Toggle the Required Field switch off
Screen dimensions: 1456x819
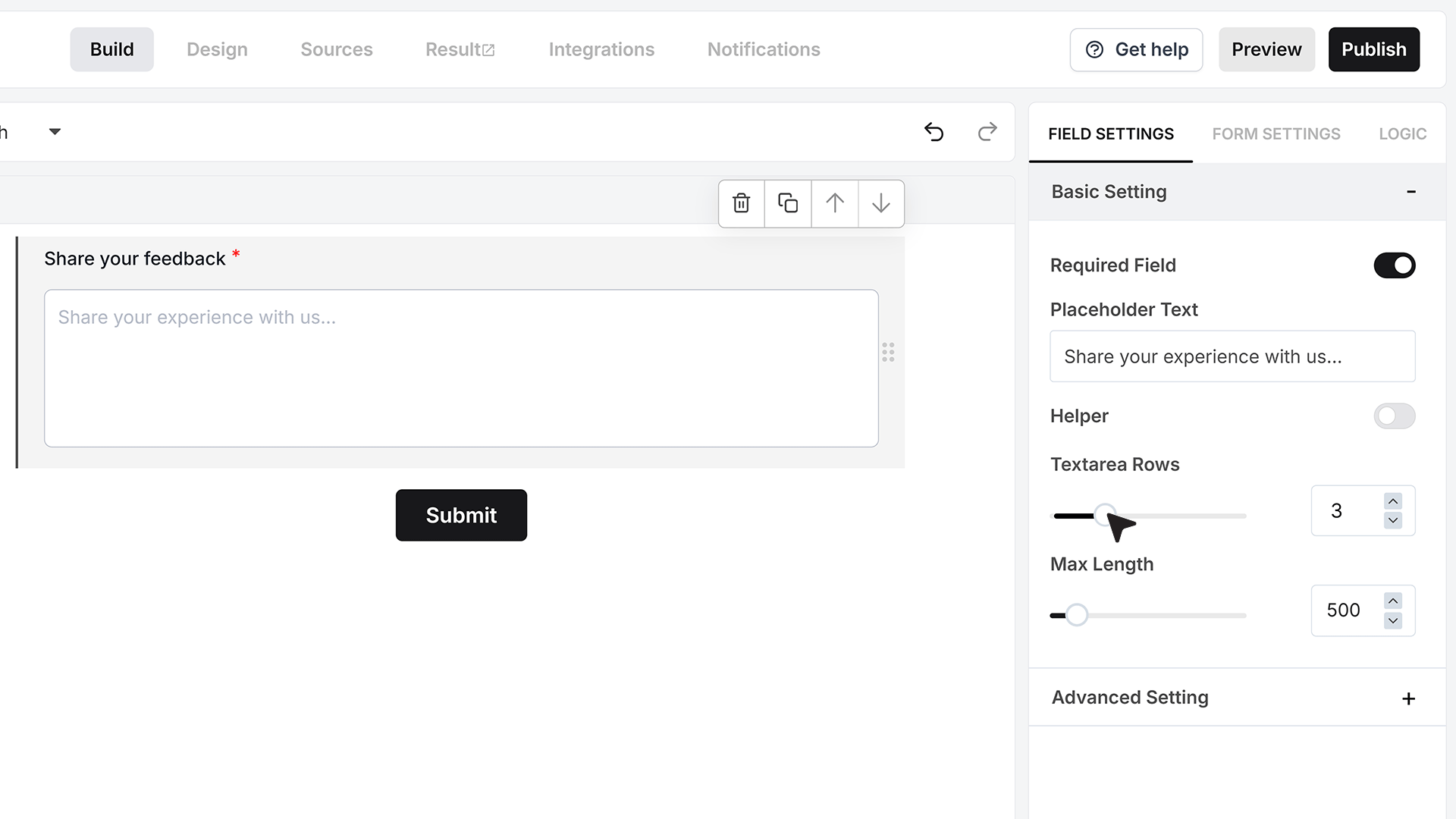coord(1394,265)
